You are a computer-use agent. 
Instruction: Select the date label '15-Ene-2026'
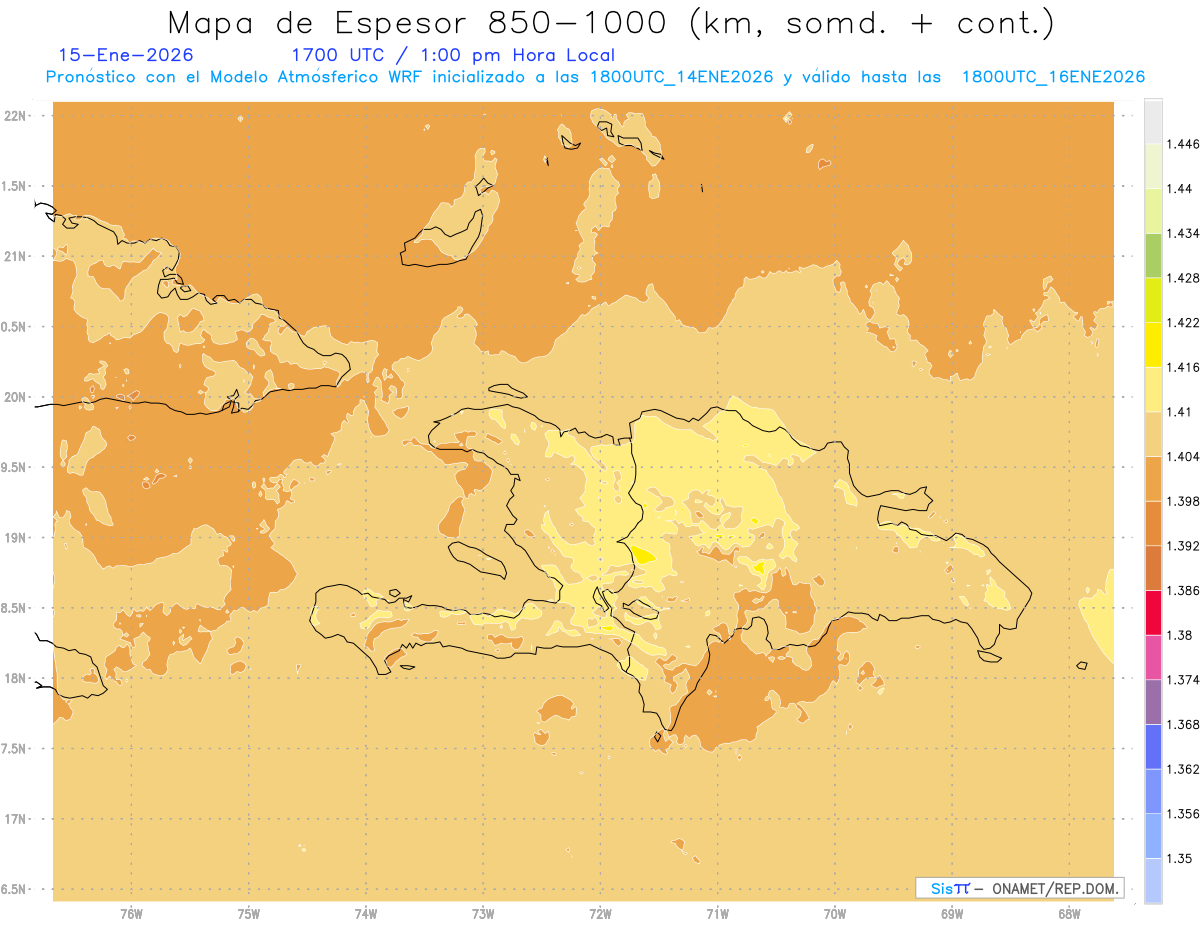[126, 55]
